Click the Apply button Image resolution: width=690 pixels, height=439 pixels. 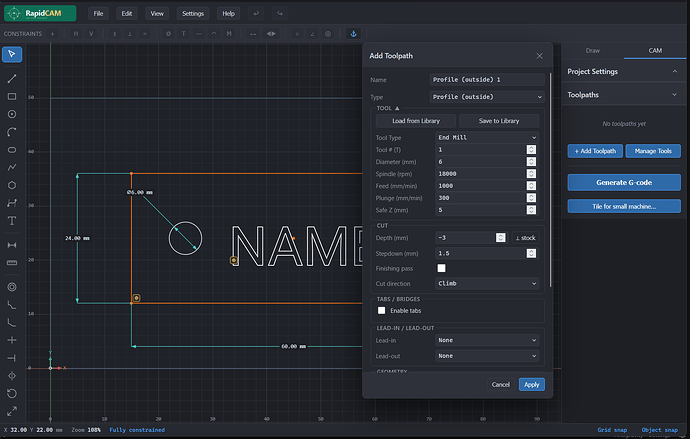(x=532, y=384)
